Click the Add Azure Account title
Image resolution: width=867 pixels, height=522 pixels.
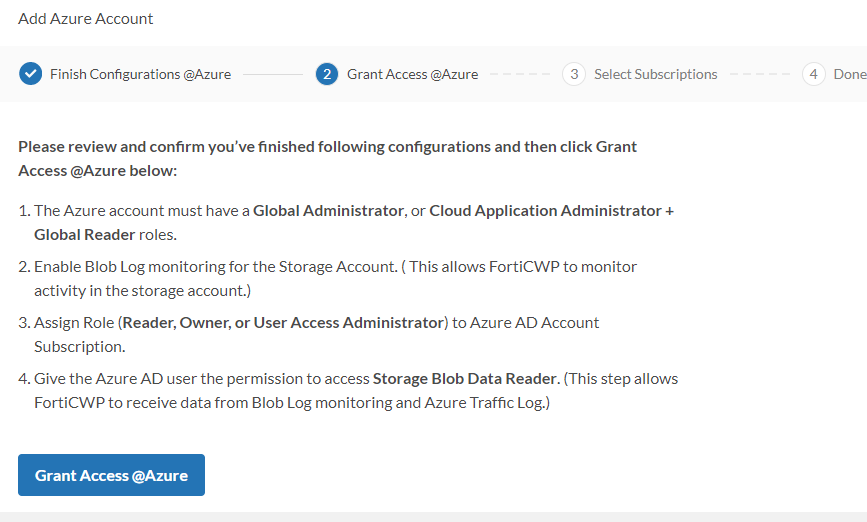coord(86,19)
